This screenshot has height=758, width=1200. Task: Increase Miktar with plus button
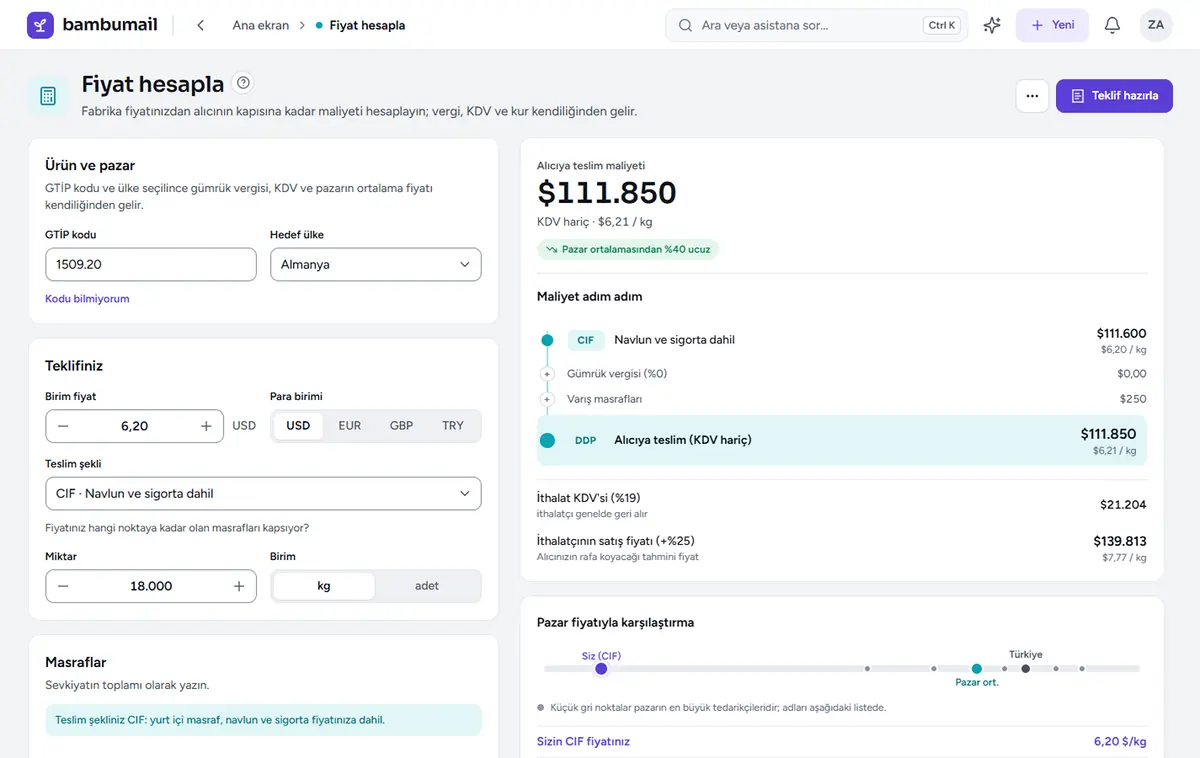click(x=239, y=586)
